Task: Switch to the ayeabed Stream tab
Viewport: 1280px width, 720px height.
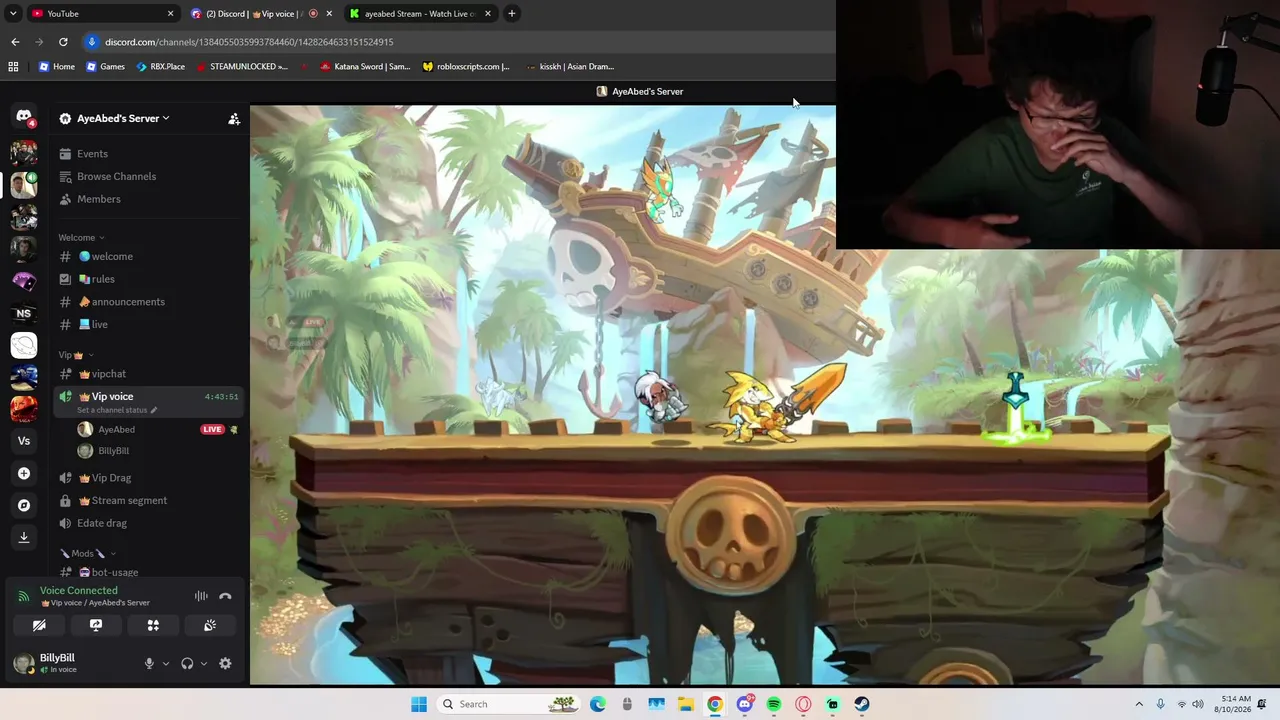Action: [x=420, y=14]
